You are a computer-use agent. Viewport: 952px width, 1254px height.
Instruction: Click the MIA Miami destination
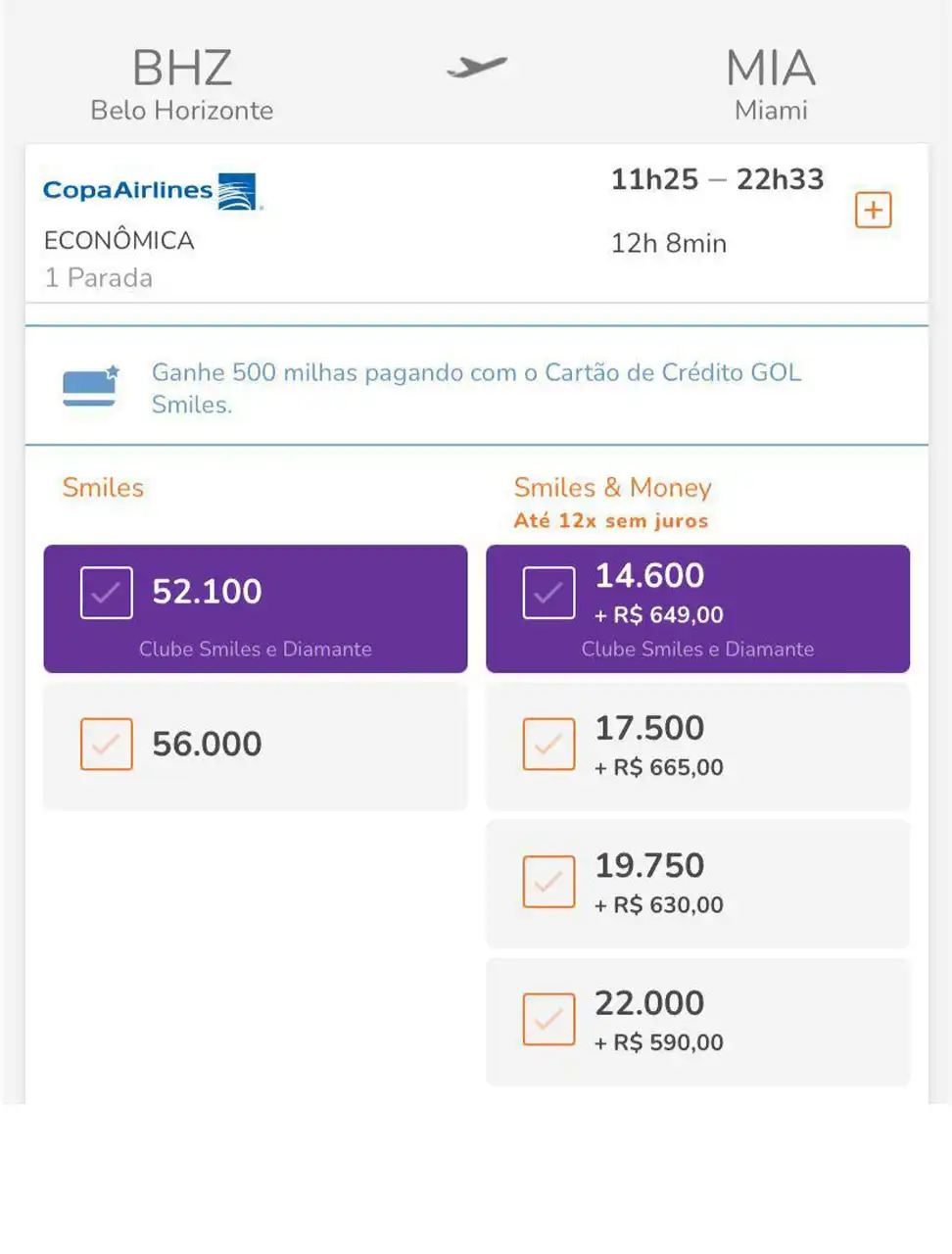point(771,84)
